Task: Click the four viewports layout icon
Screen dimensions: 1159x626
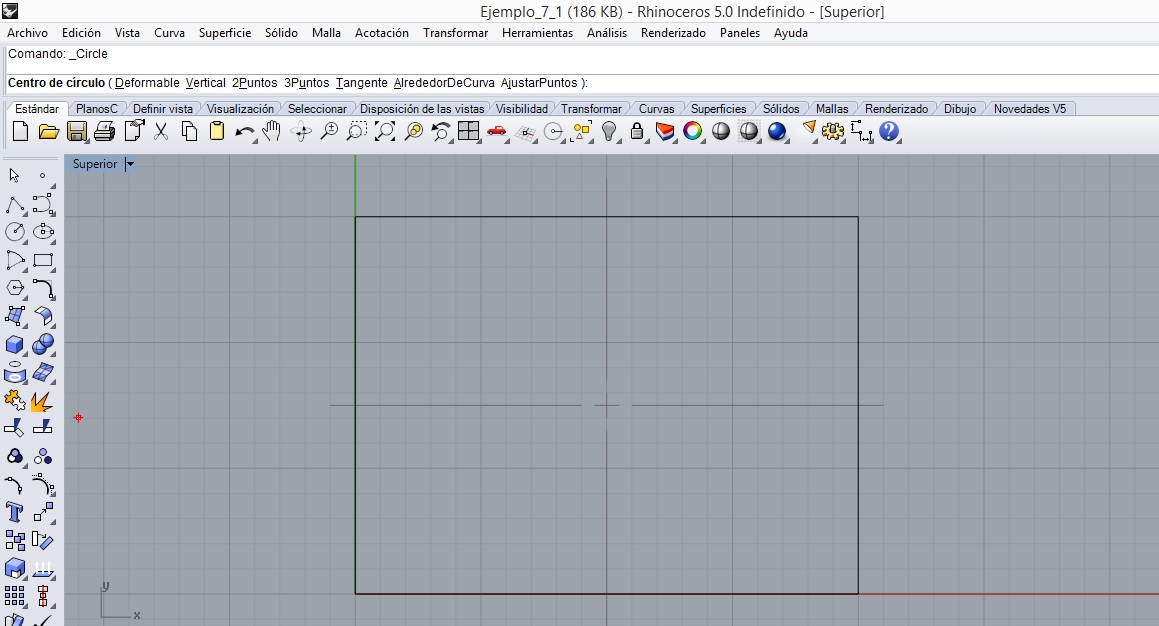Action: (469, 132)
